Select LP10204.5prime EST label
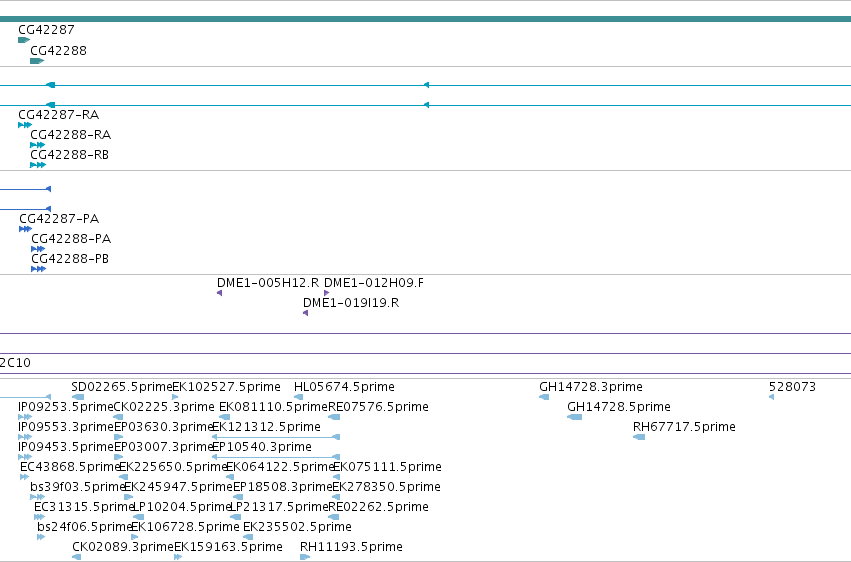The width and height of the screenshot is (851, 562). point(182,508)
